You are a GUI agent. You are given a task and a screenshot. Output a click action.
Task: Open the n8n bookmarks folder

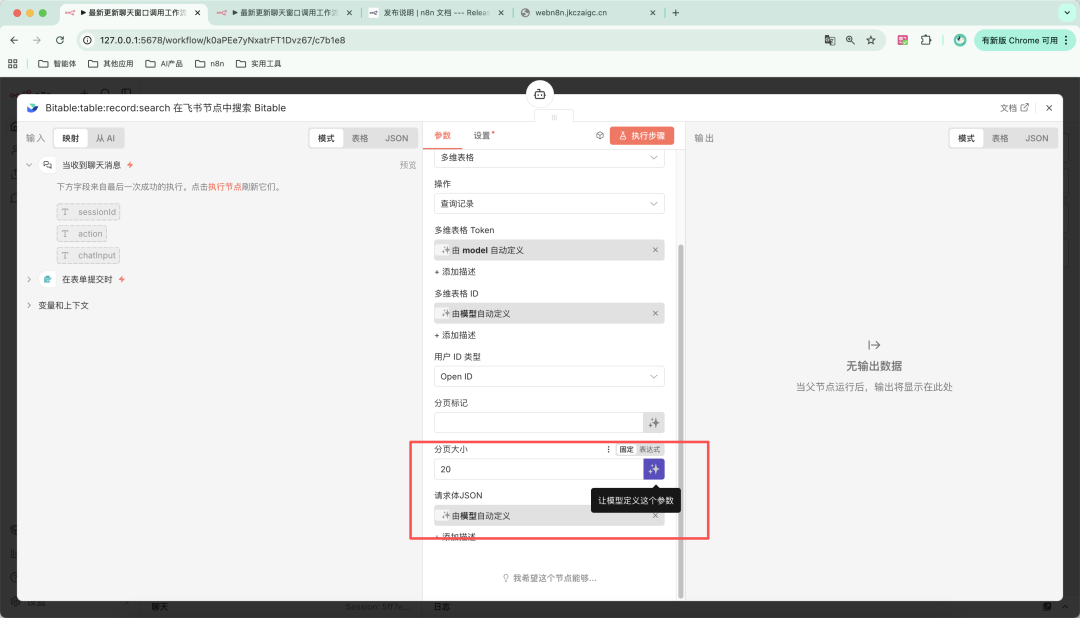coord(210,63)
